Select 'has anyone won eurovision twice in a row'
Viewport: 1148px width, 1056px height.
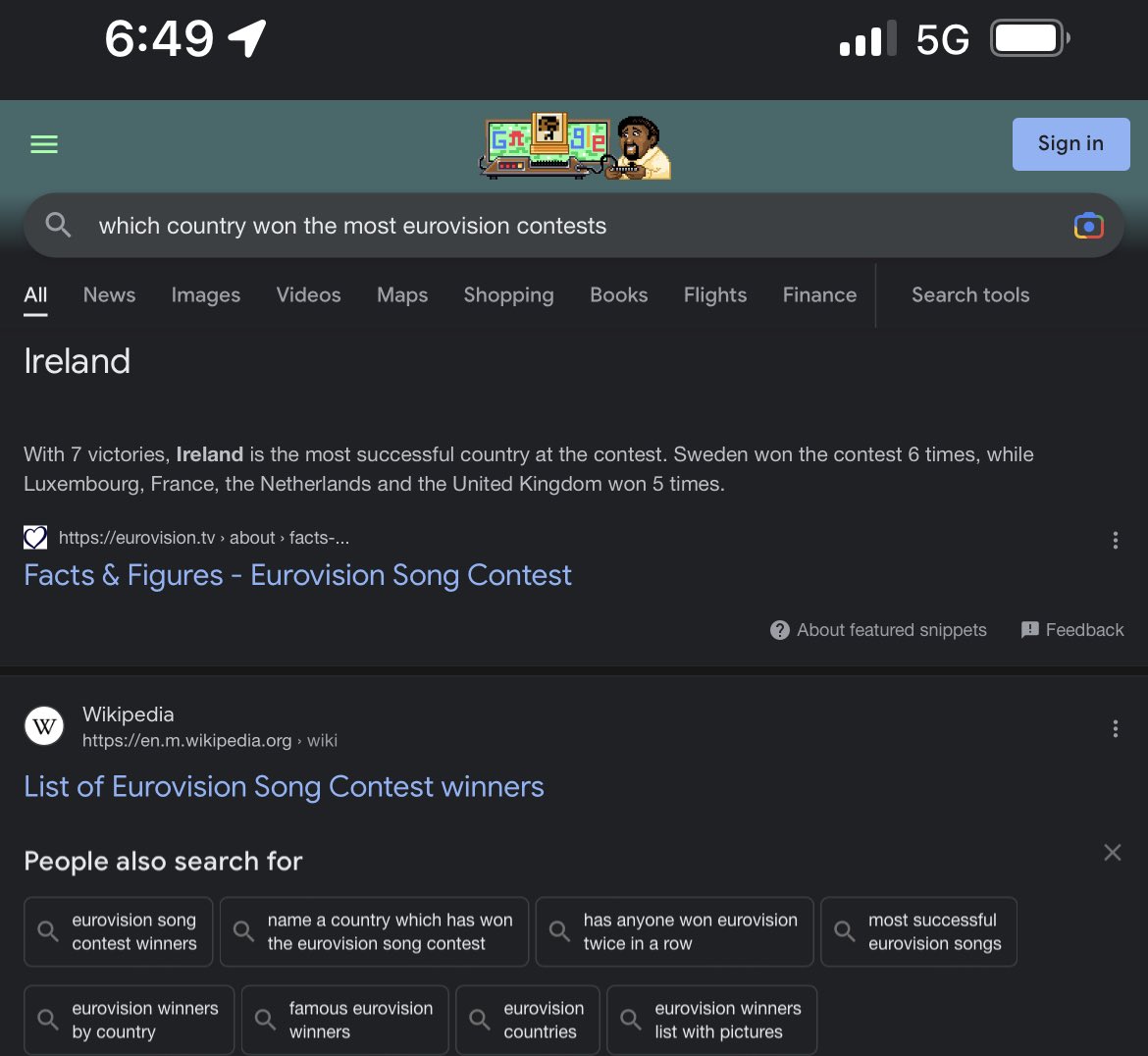pyautogui.click(x=674, y=931)
